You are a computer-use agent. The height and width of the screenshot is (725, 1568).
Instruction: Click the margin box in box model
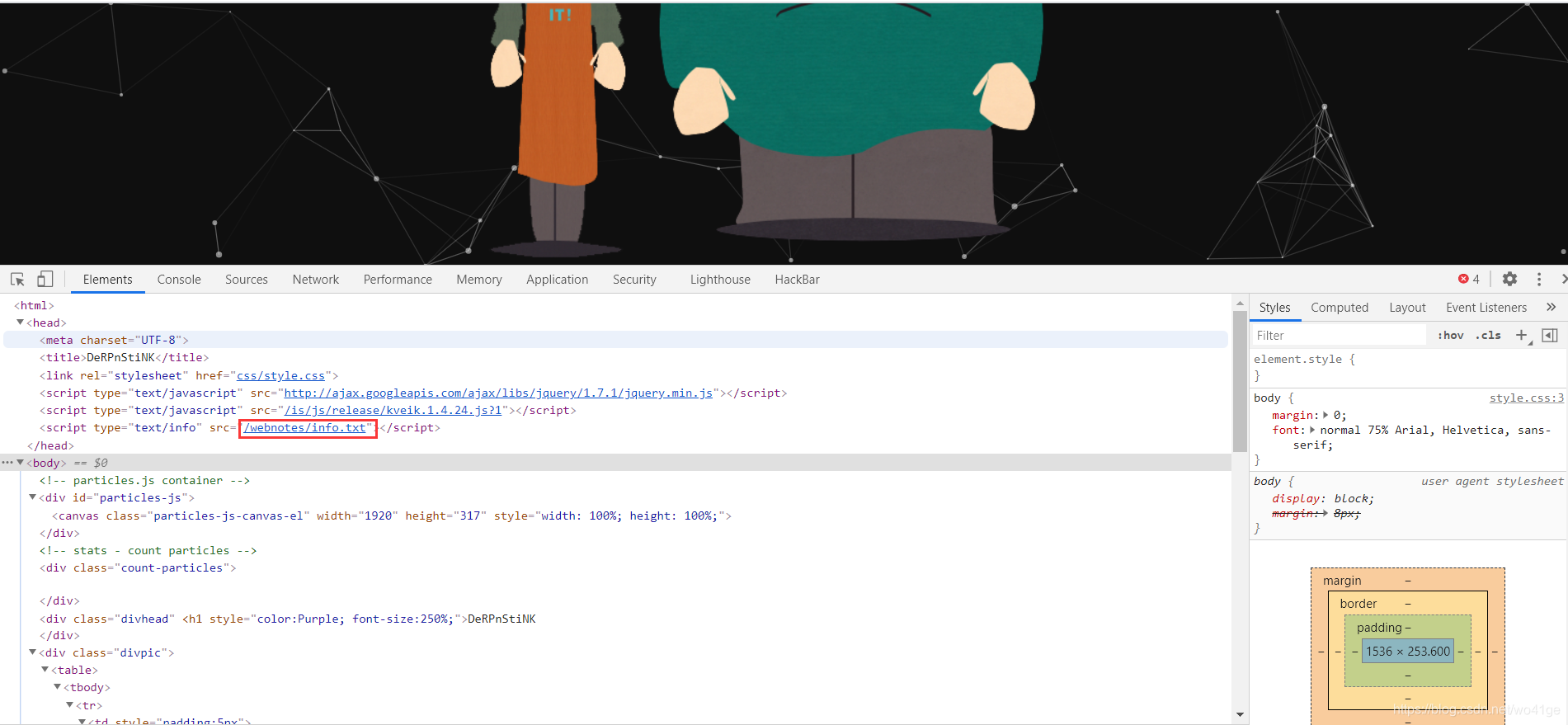pyautogui.click(x=1408, y=580)
